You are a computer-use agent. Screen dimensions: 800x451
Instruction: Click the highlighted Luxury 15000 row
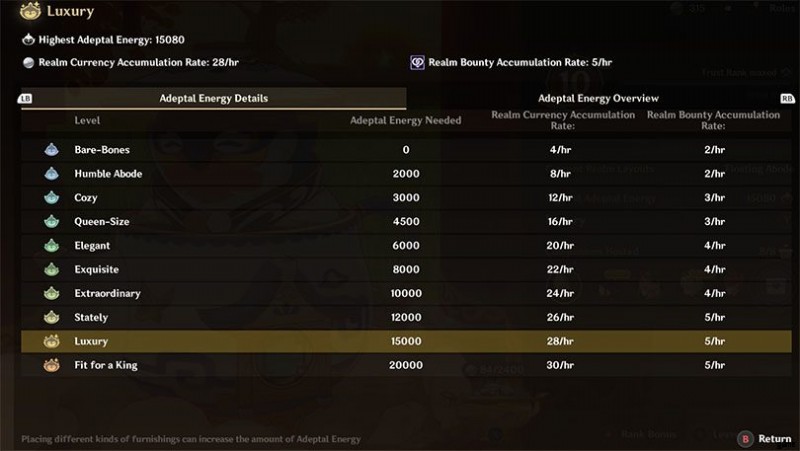pyautogui.click(x=407, y=341)
